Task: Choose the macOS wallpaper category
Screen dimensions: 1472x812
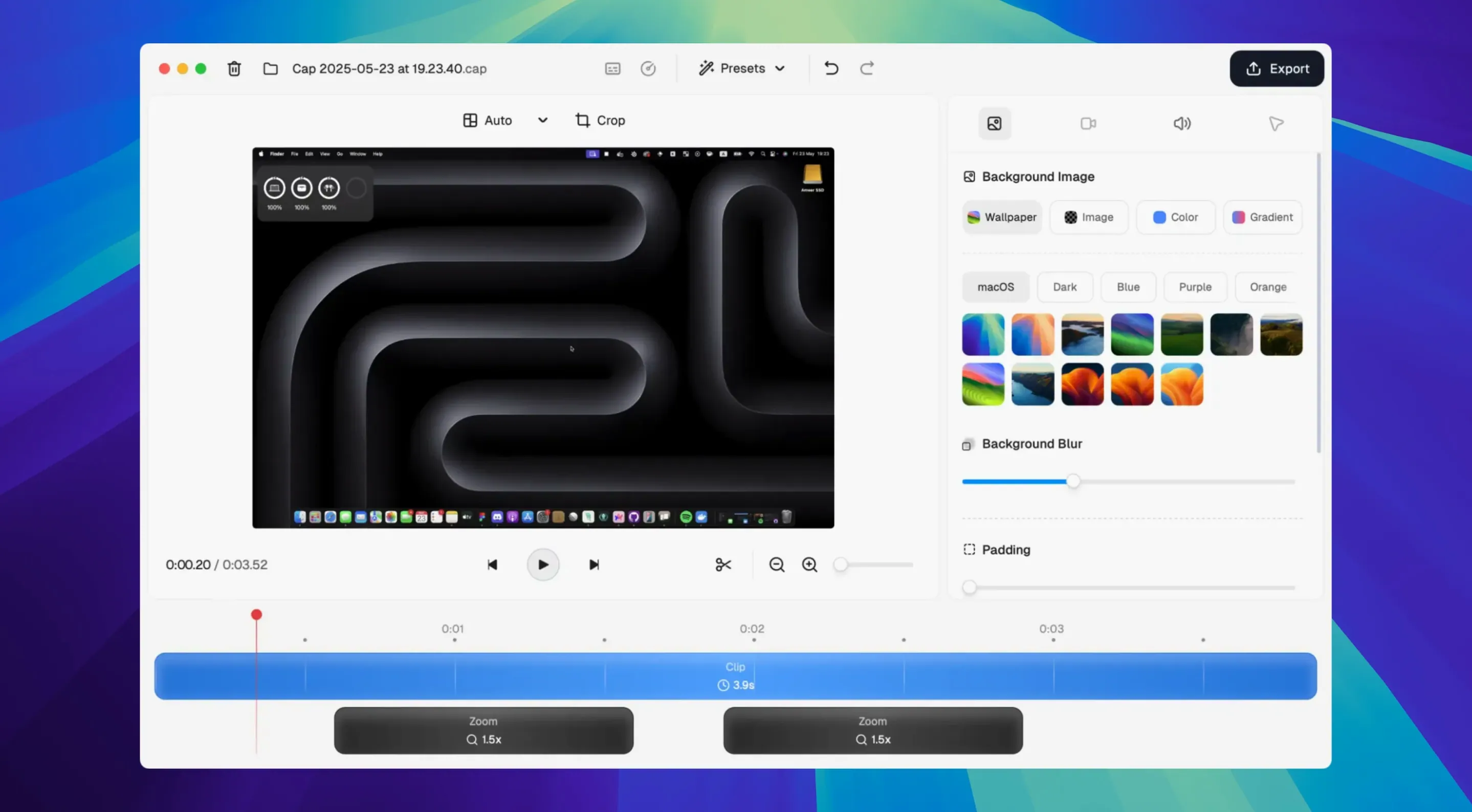Action: click(x=996, y=287)
